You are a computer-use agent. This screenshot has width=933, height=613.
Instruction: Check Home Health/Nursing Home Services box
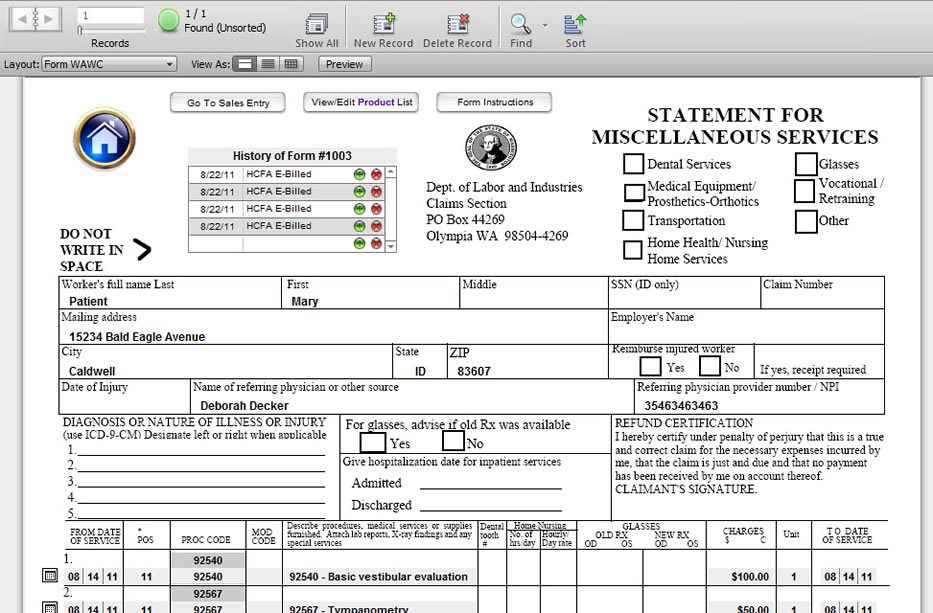click(633, 250)
